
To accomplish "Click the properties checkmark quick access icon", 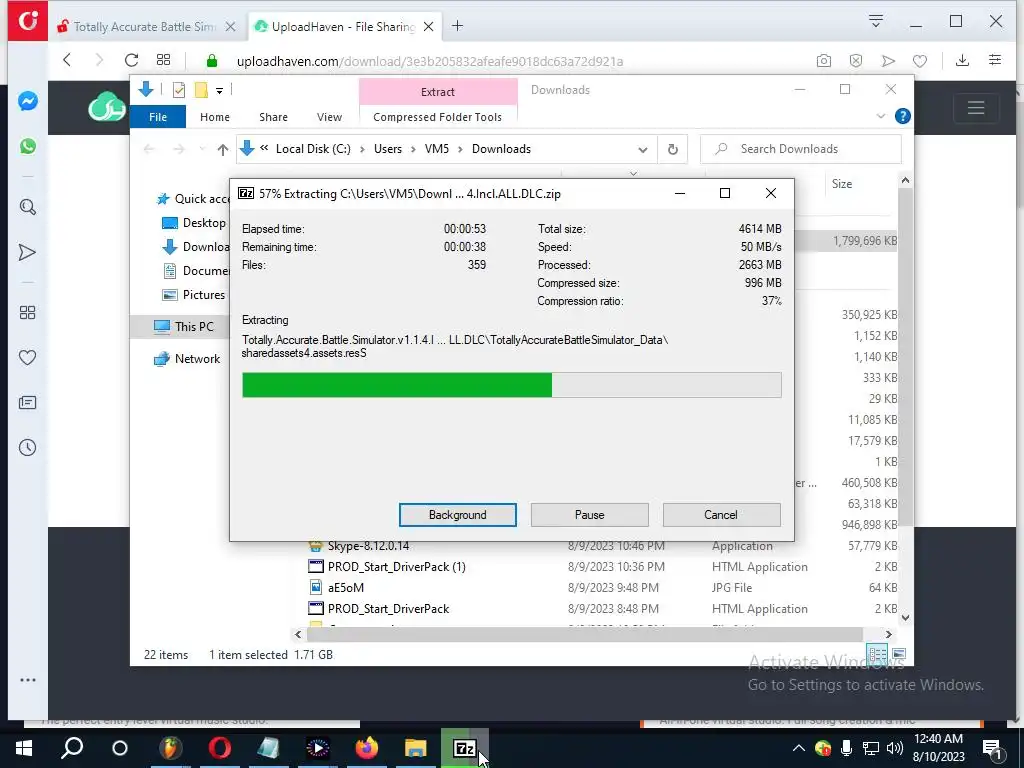I will click(x=178, y=90).
